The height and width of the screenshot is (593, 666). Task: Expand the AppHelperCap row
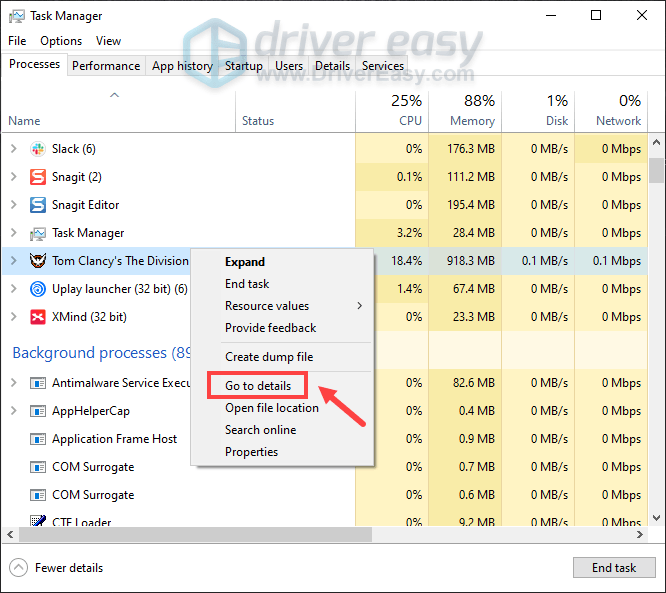coord(14,411)
